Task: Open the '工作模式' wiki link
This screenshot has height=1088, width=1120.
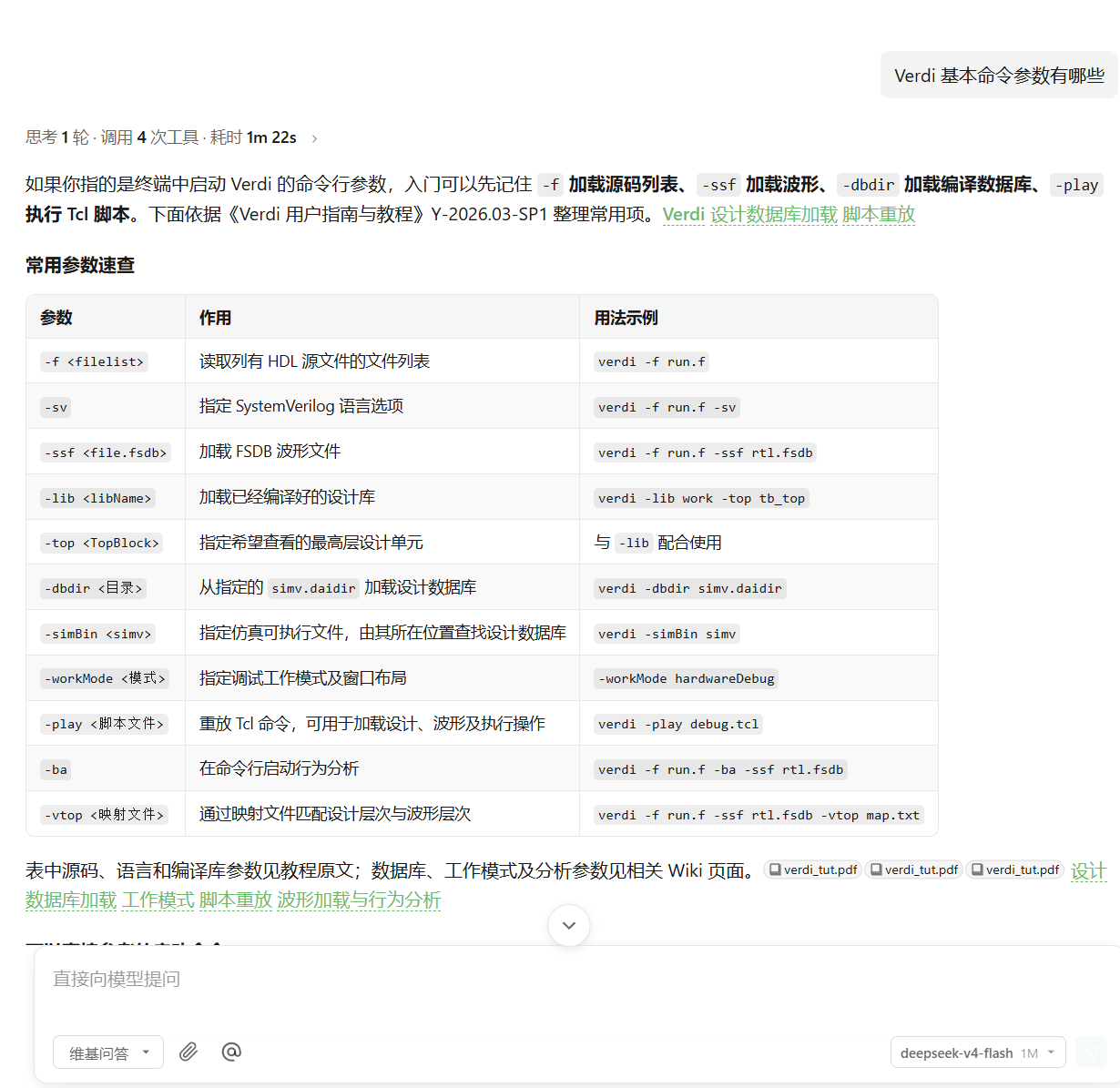Action: pyautogui.click(x=158, y=900)
